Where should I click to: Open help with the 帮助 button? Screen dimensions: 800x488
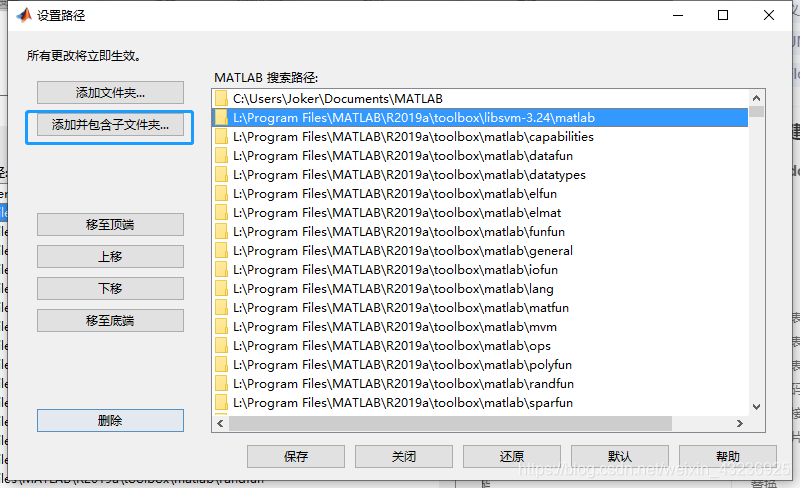tap(728, 456)
